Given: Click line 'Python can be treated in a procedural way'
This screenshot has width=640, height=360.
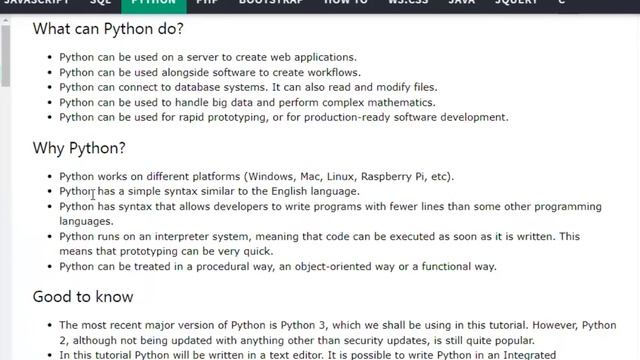Looking at the screenshot, I should point(278,267).
